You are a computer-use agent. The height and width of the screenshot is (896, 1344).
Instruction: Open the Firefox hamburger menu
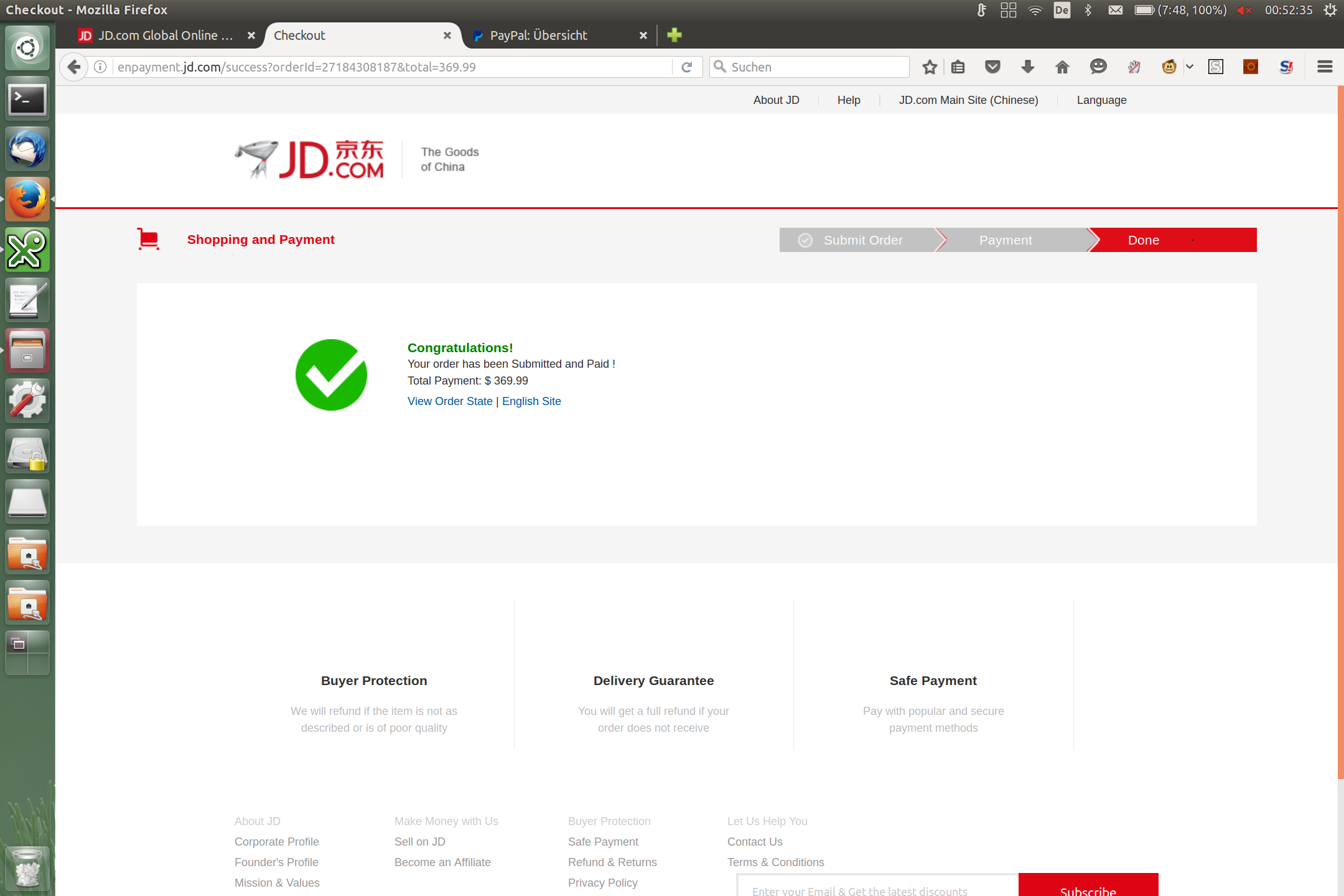(1325, 67)
